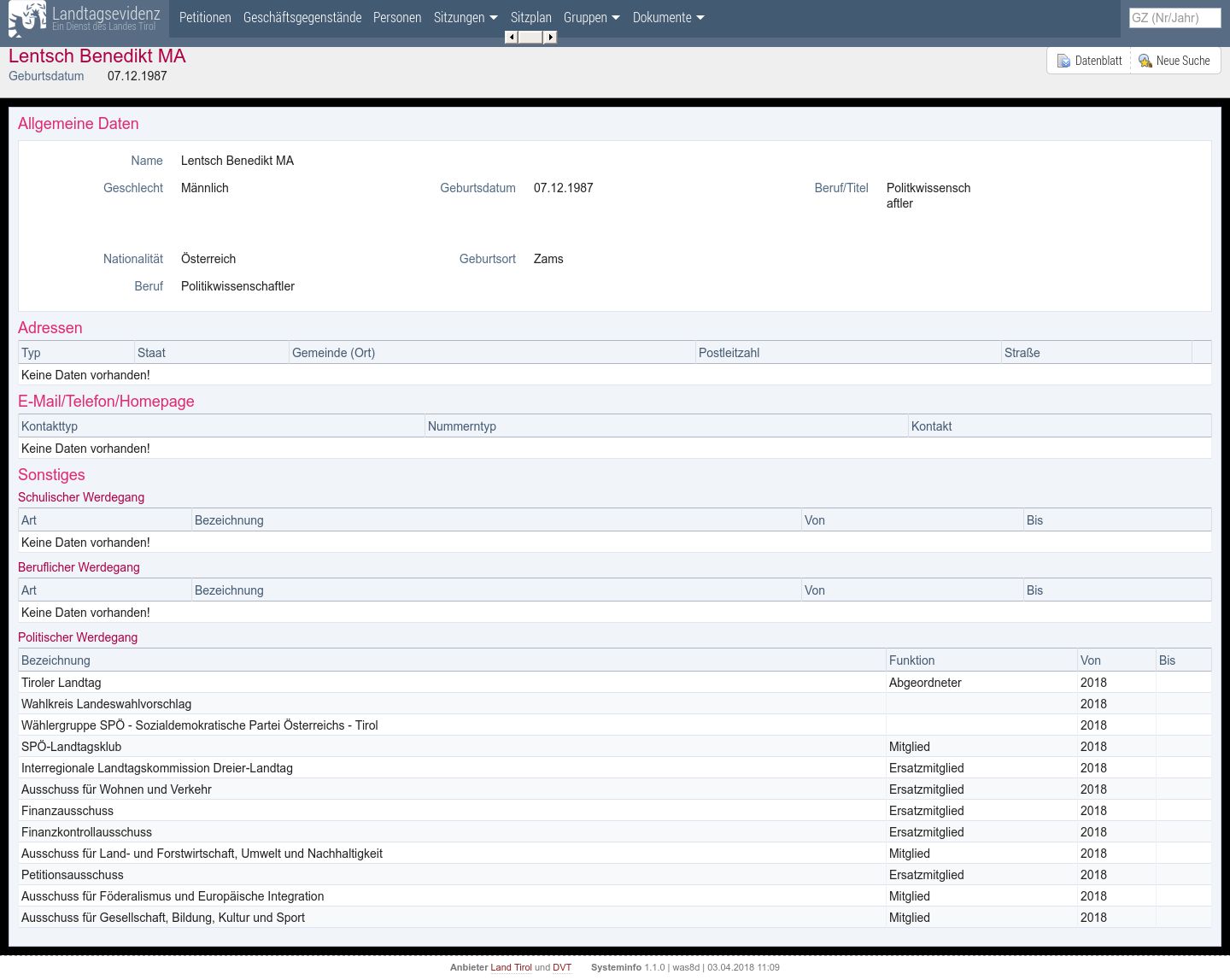Sort by Gemeinde (Ort) column header
Screen dimensions: 1230x980
[493, 353]
